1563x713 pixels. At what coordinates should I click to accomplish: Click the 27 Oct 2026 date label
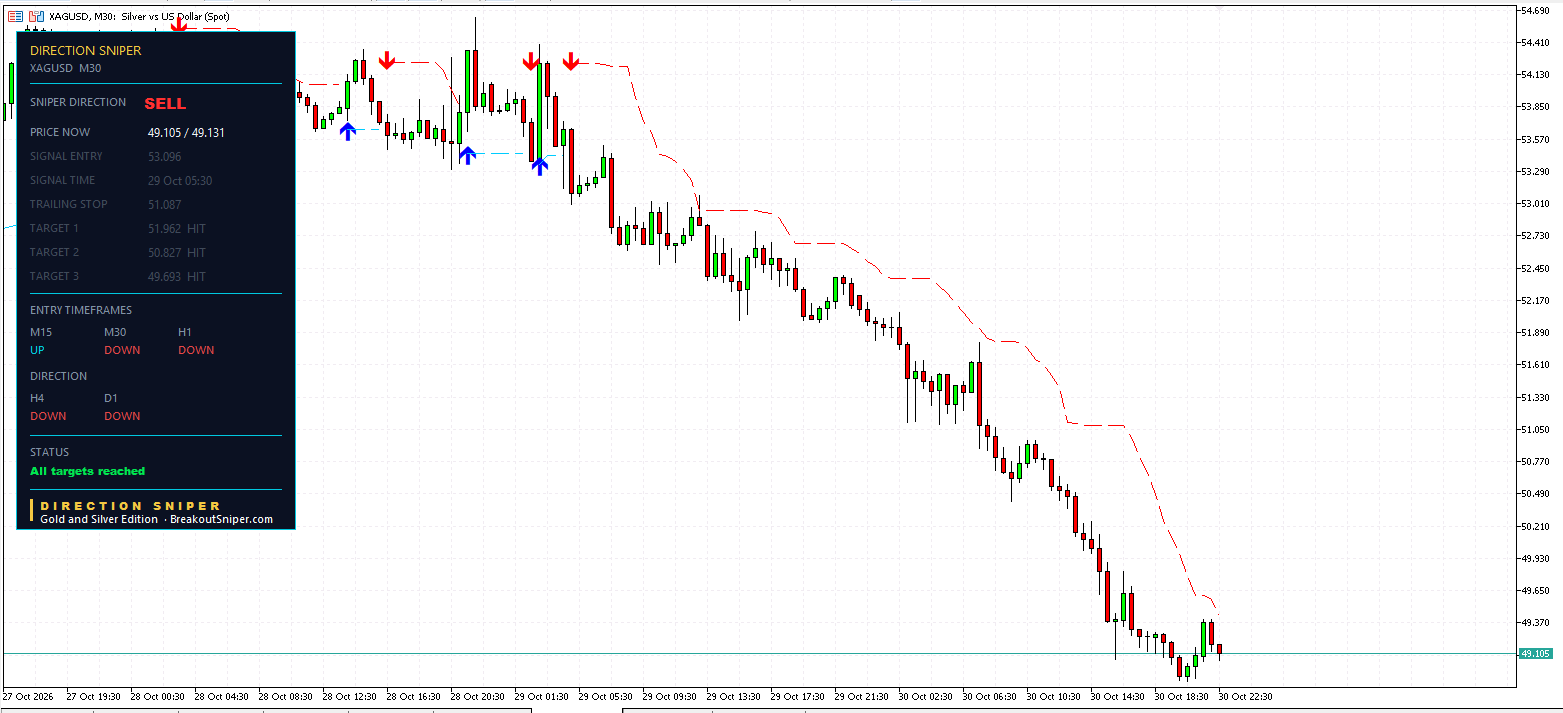click(28, 696)
